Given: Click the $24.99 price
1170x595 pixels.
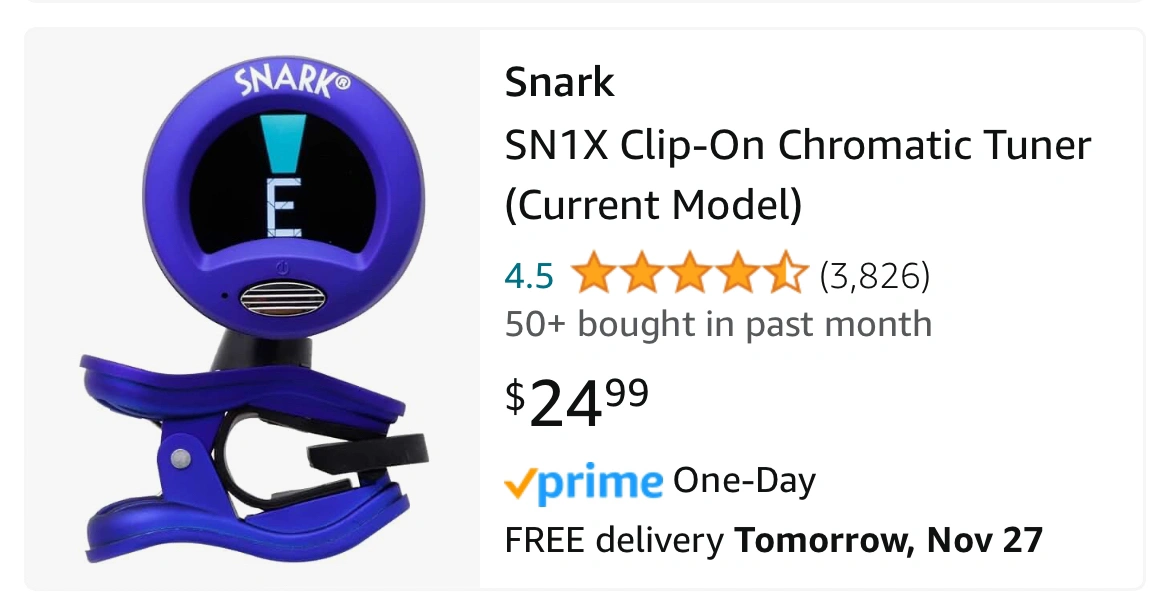Looking at the screenshot, I should pos(577,402).
